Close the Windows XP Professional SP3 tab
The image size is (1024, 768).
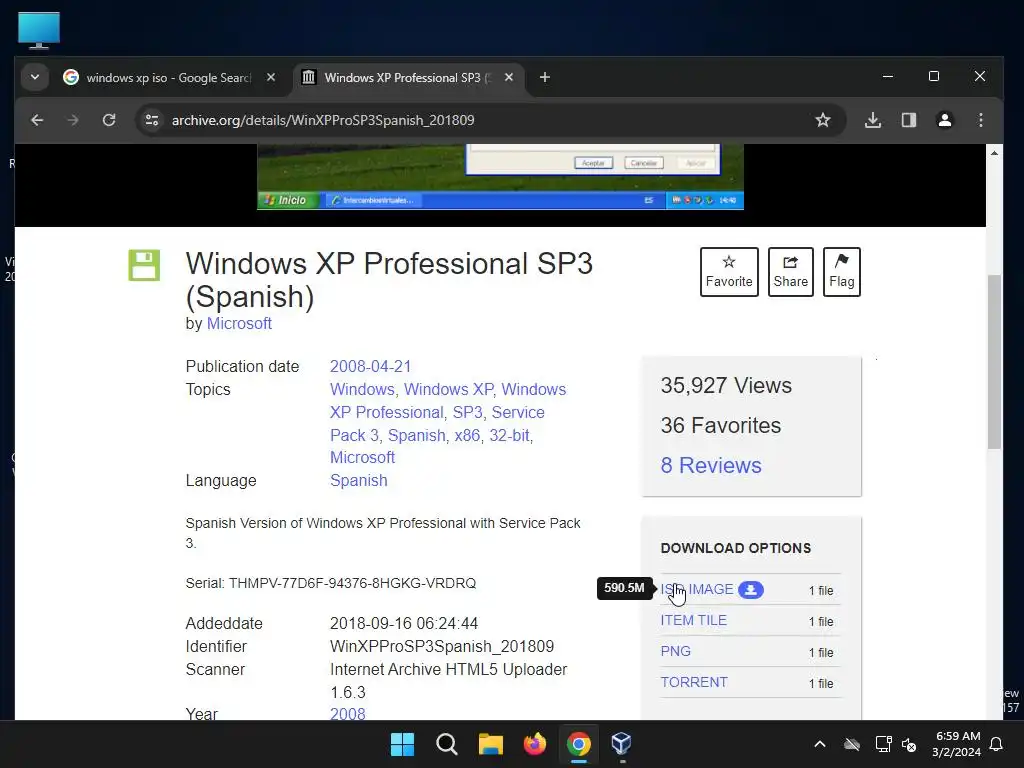point(509,78)
